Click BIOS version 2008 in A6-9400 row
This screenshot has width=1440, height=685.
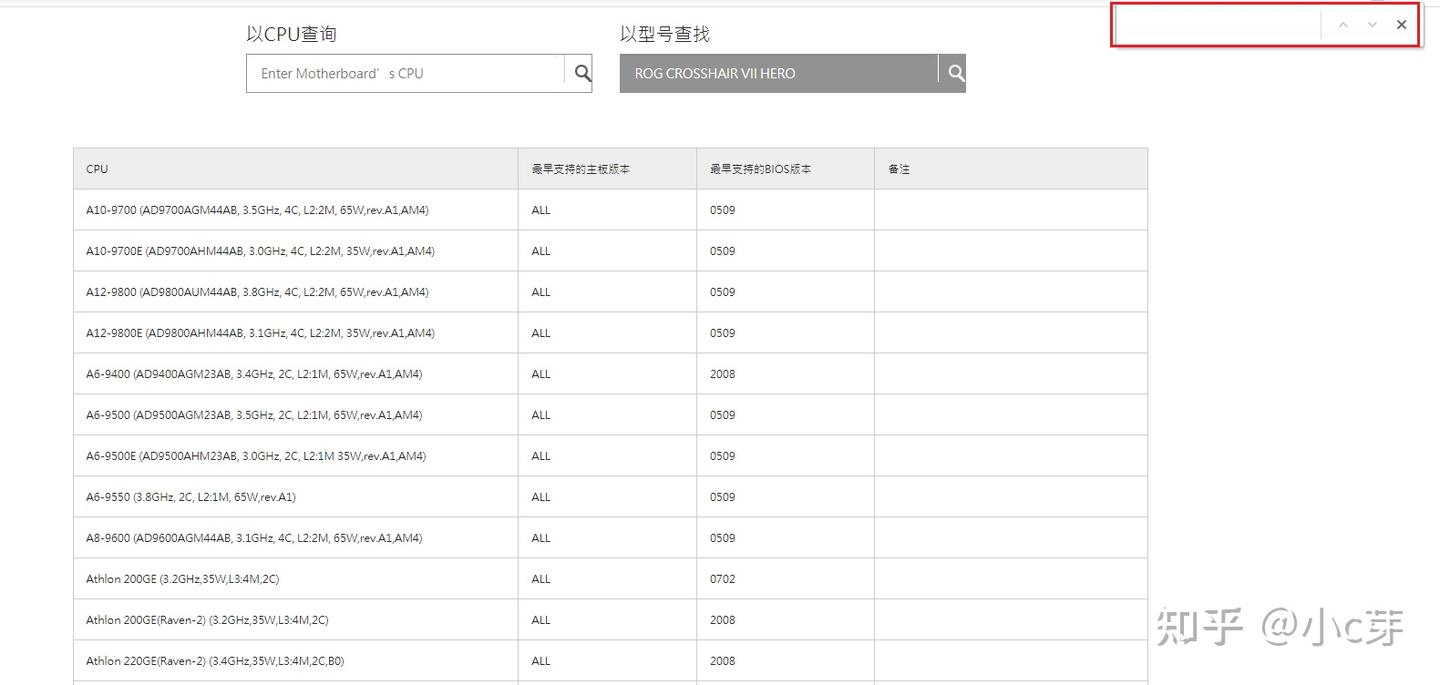point(722,374)
